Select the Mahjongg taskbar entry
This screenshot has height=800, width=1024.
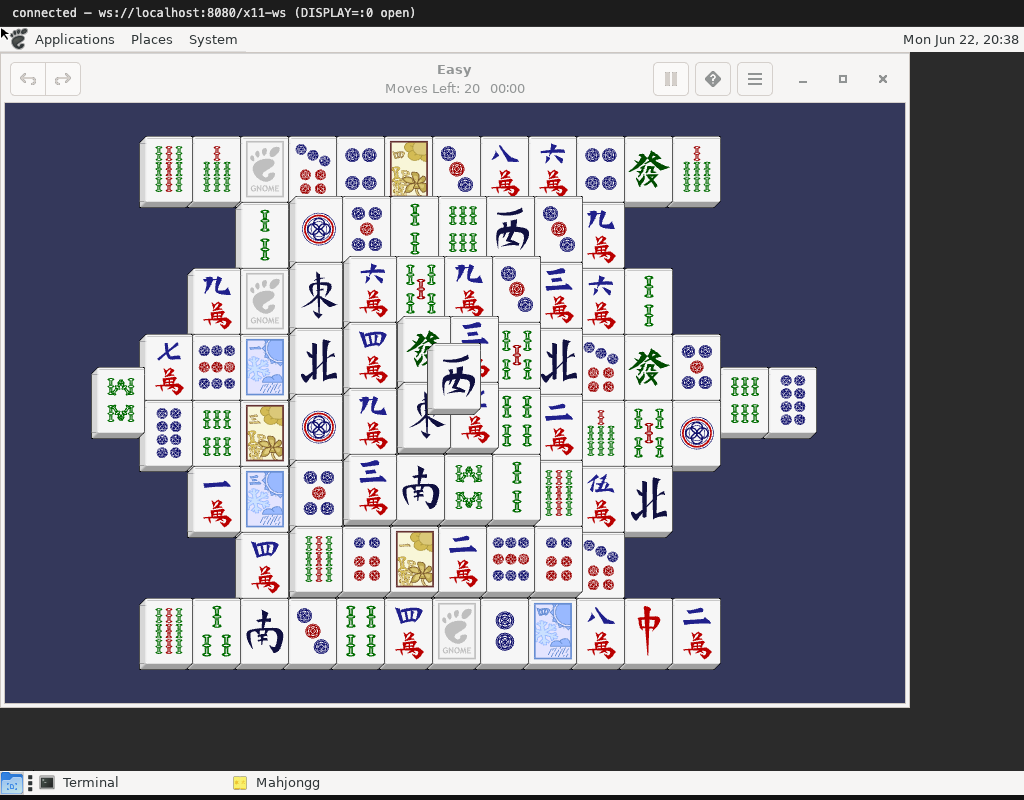click(x=277, y=782)
